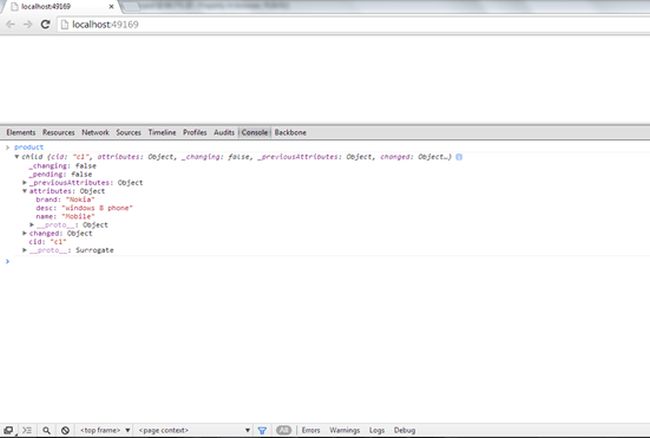
Task: Collapse the child object tree
Action: point(17,157)
